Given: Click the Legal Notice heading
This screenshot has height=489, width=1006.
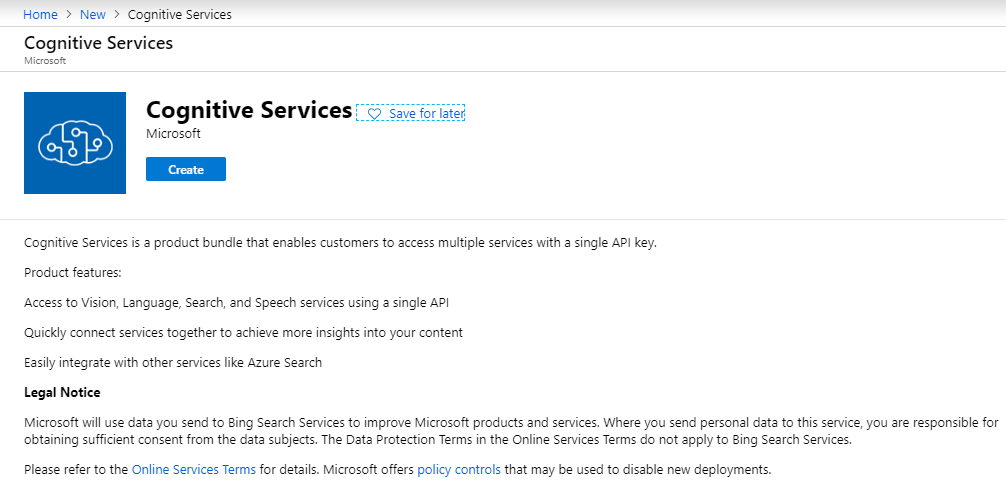Looking at the screenshot, I should click(62, 392).
